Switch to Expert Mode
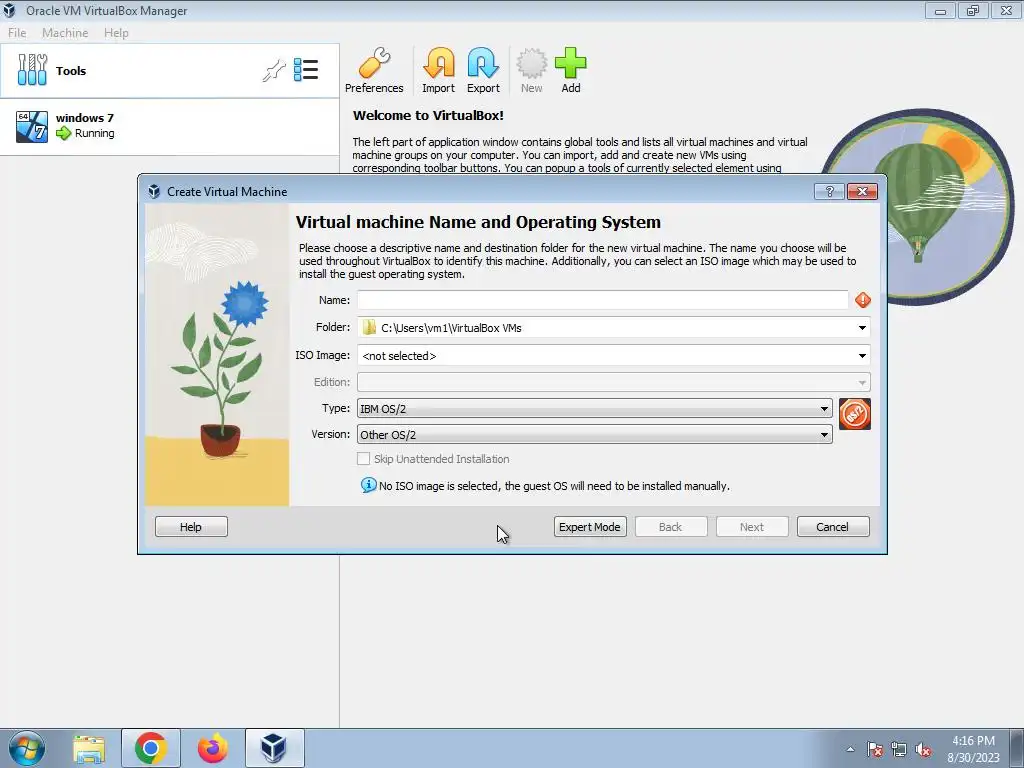Viewport: 1024px width, 768px height. [590, 527]
